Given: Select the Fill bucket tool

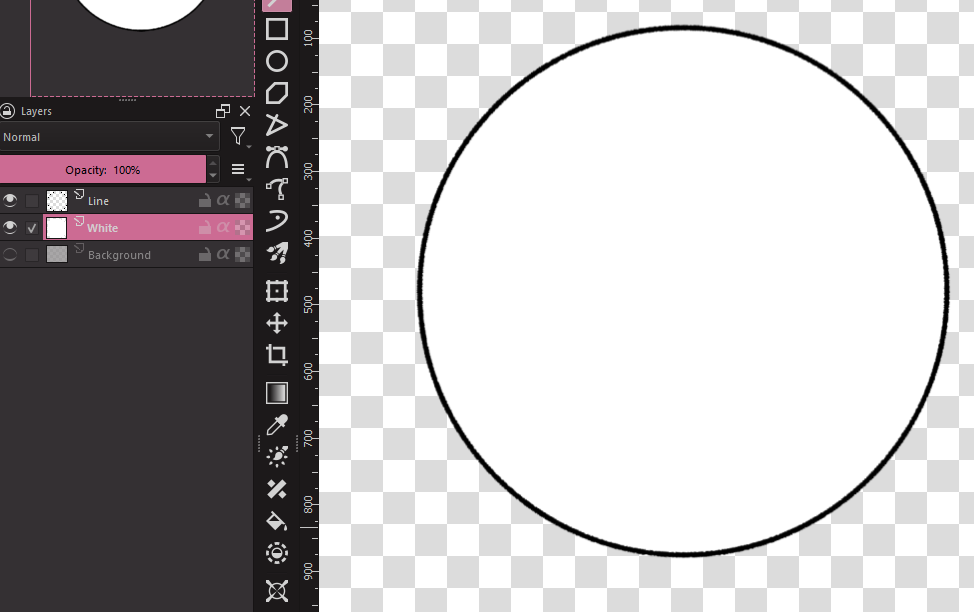Looking at the screenshot, I should [277, 521].
